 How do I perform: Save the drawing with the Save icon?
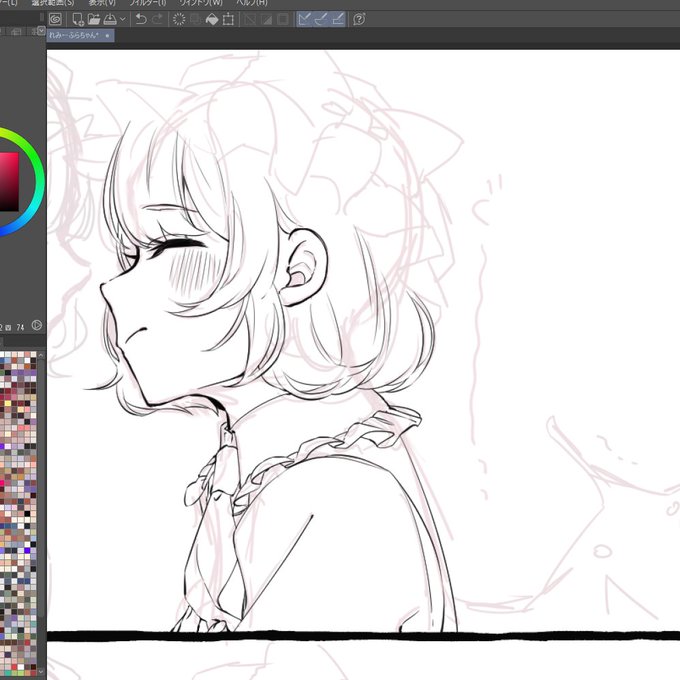tap(110, 19)
